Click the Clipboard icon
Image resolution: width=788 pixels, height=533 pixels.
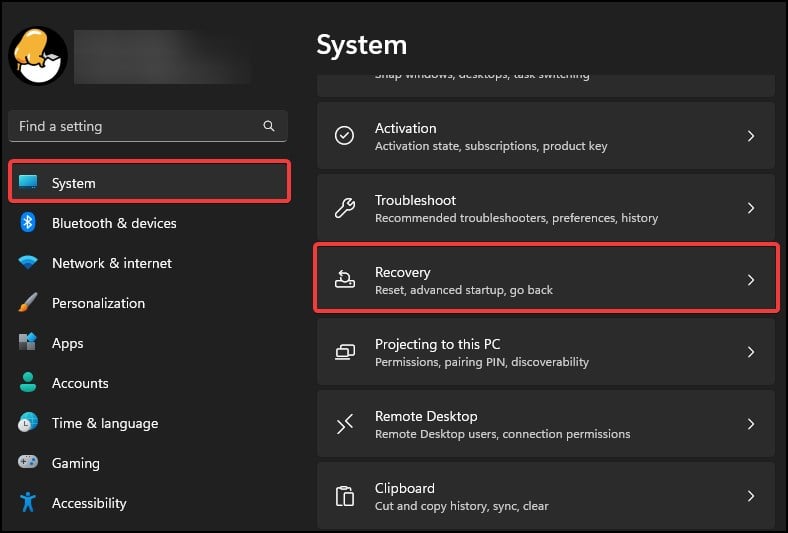pyautogui.click(x=345, y=496)
